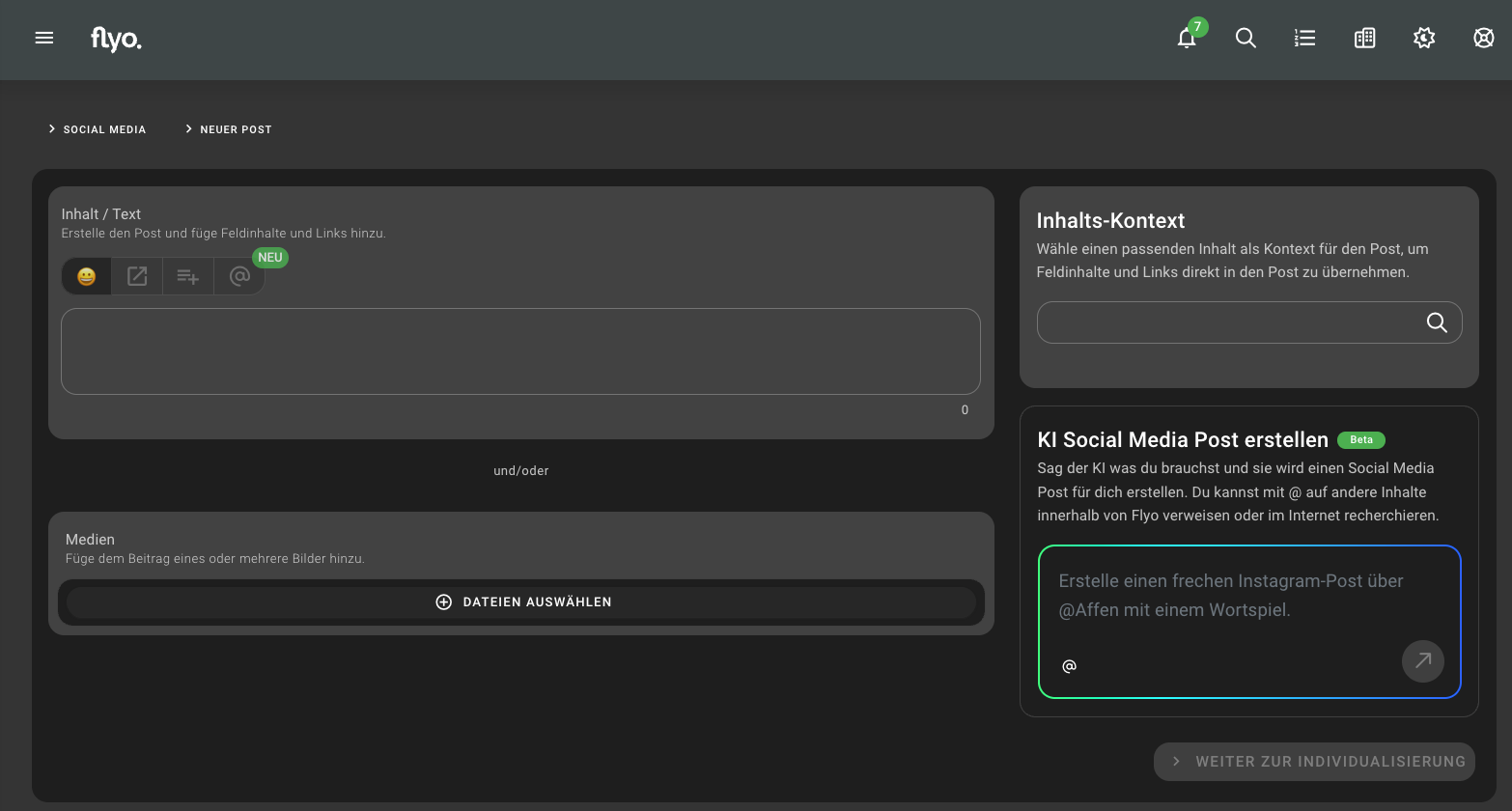Expand the chevron before NEUER POST
This screenshot has height=811, width=1512.
click(187, 128)
